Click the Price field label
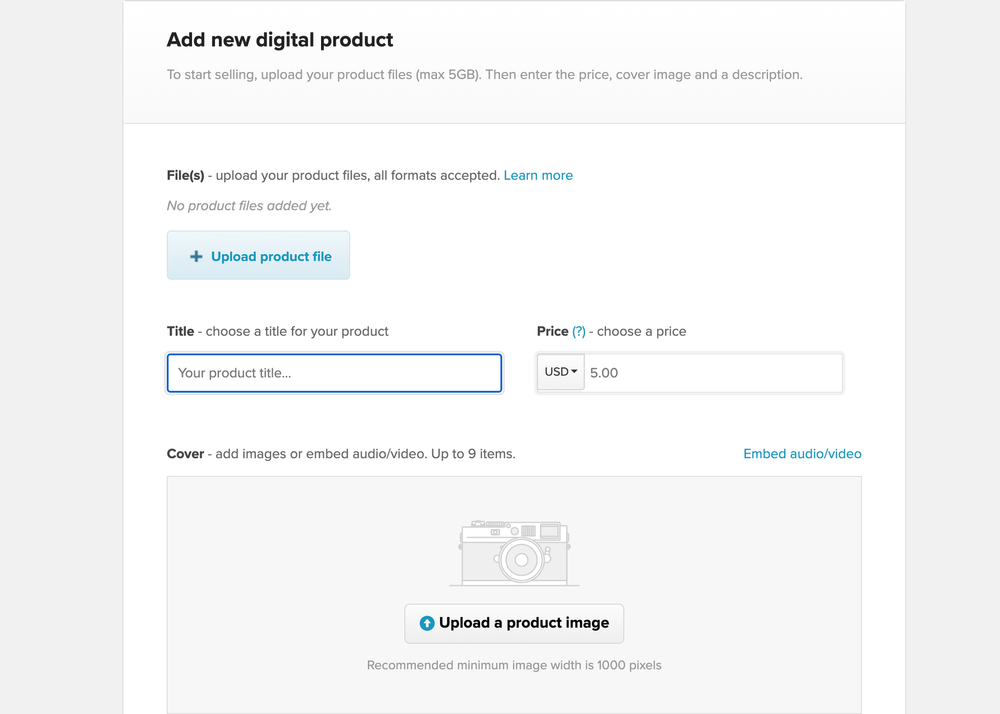1000x714 pixels. click(x=552, y=331)
